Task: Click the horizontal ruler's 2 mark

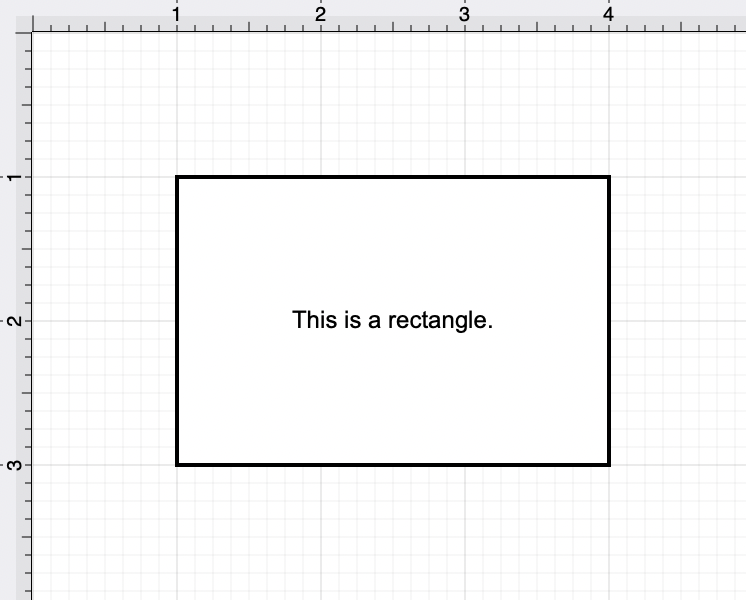Action: point(321,15)
